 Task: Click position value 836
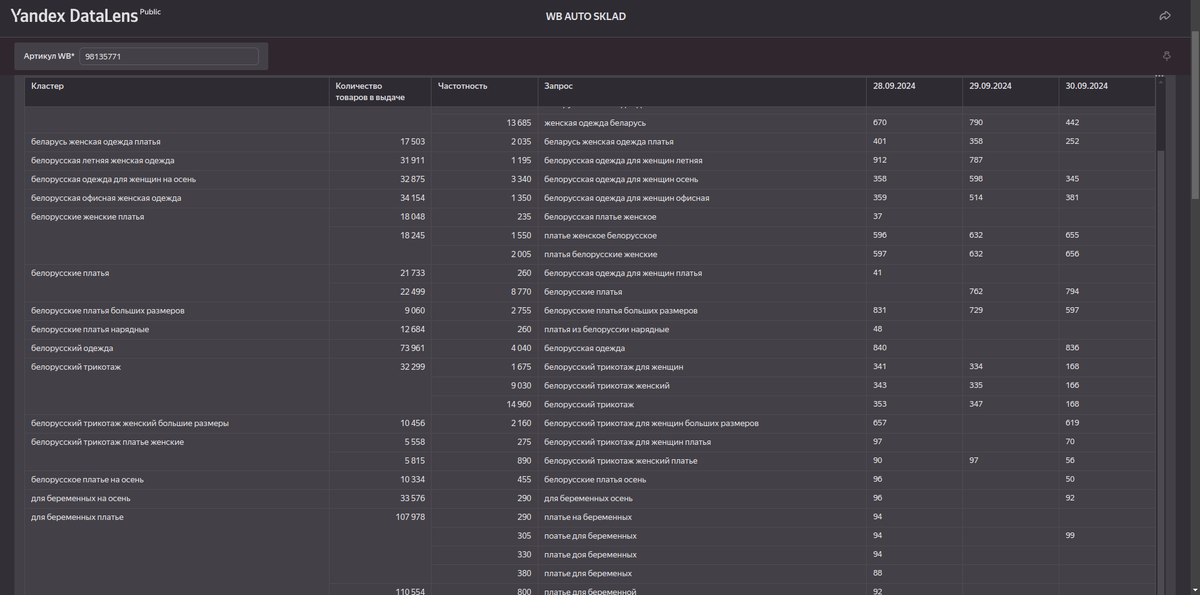pyautogui.click(x=1072, y=348)
